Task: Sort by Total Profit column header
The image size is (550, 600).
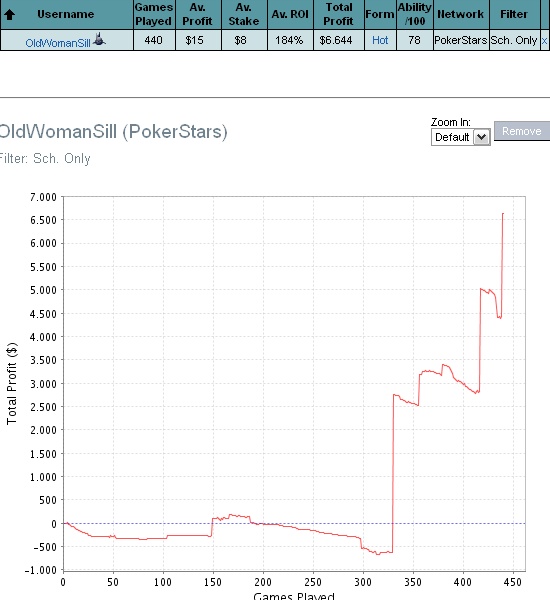Action: pyautogui.click(x=338, y=14)
